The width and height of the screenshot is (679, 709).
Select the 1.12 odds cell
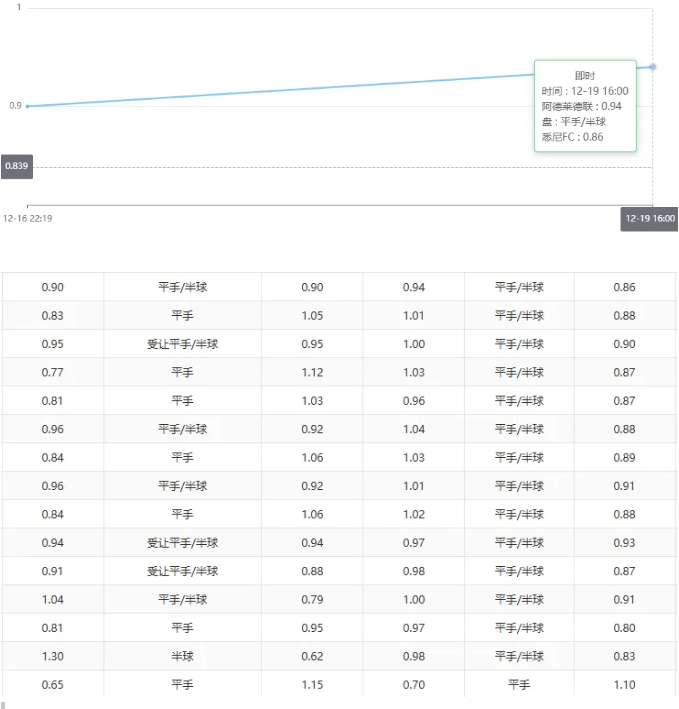point(312,372)
